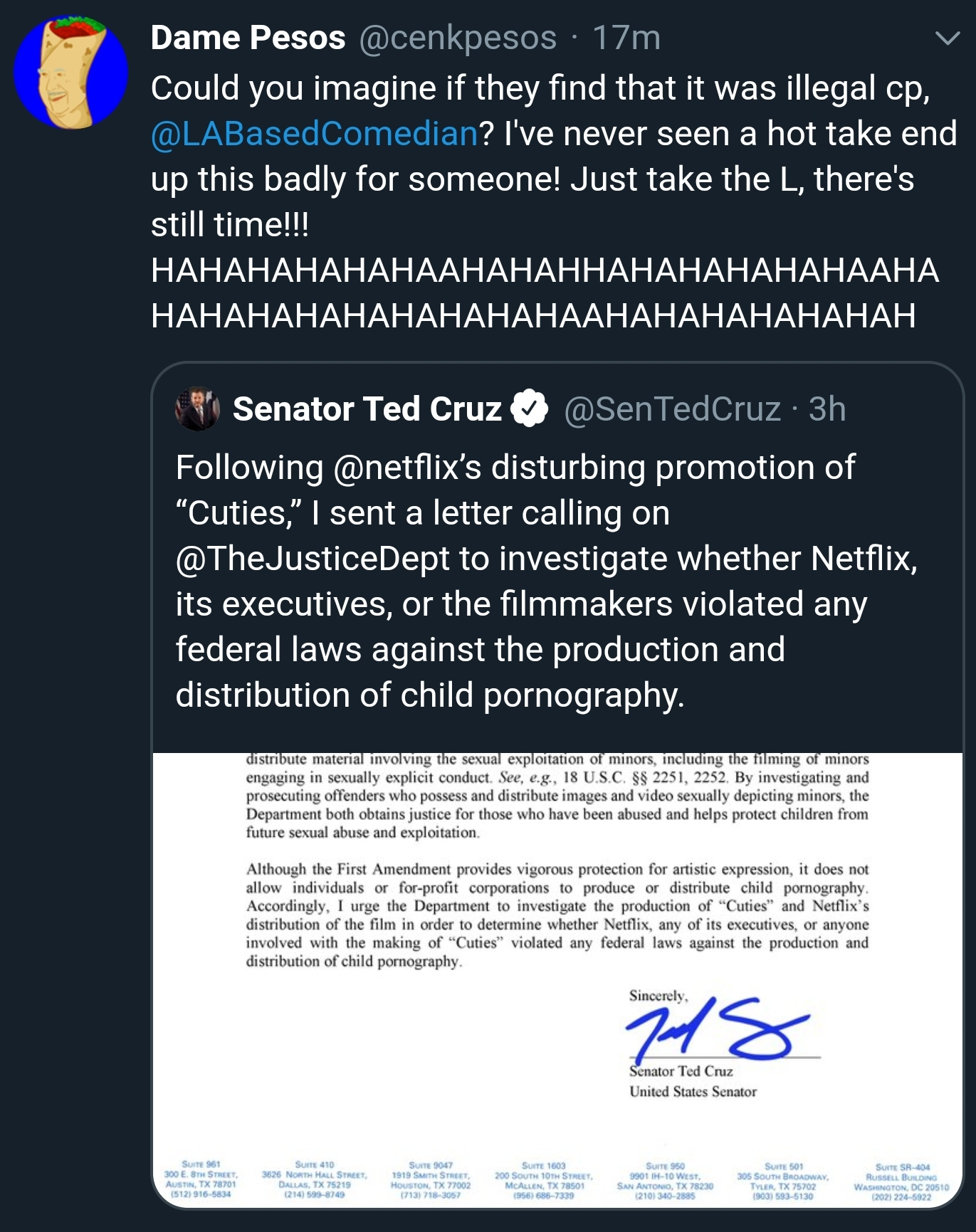This screenshot has width=976, height=1232.
Task: Tap the 17m tweet timestamp
Action: point(626,38)
